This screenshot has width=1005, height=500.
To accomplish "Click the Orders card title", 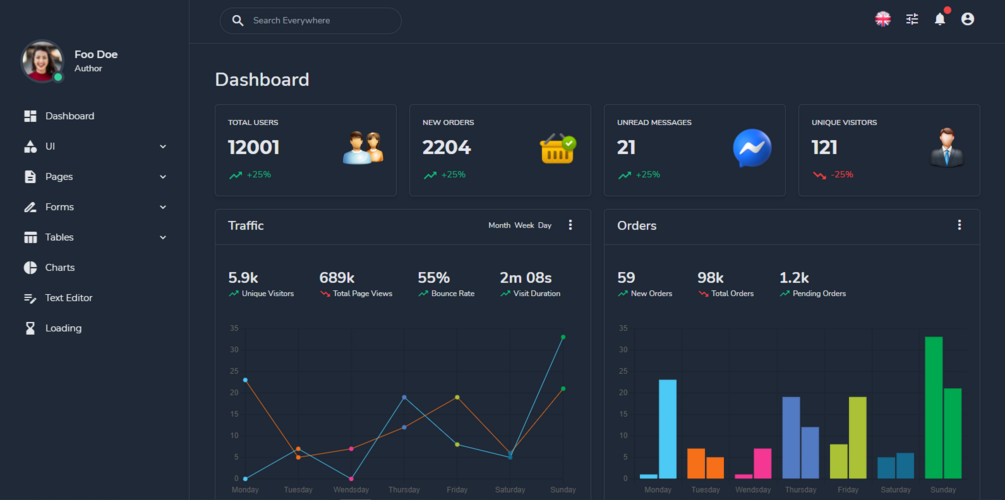I will [x=636, y=226].
